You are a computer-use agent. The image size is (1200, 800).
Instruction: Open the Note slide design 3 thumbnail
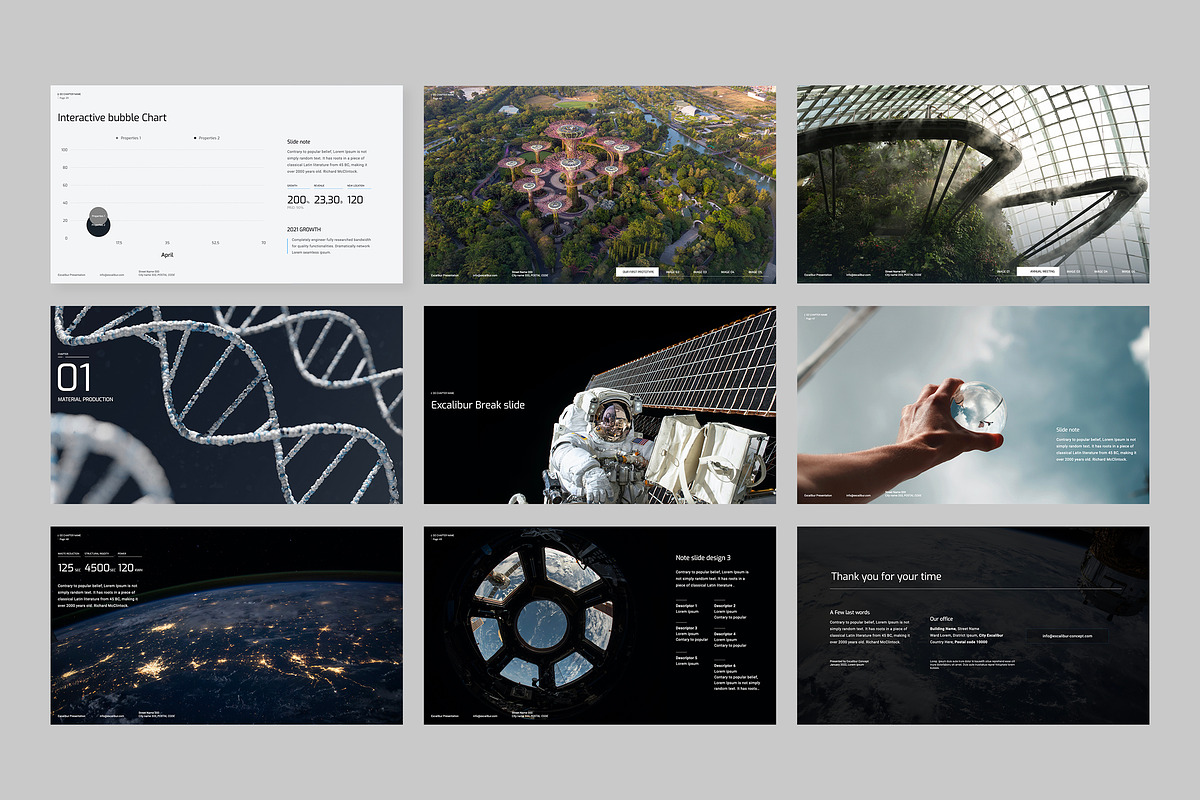point(600,625)
